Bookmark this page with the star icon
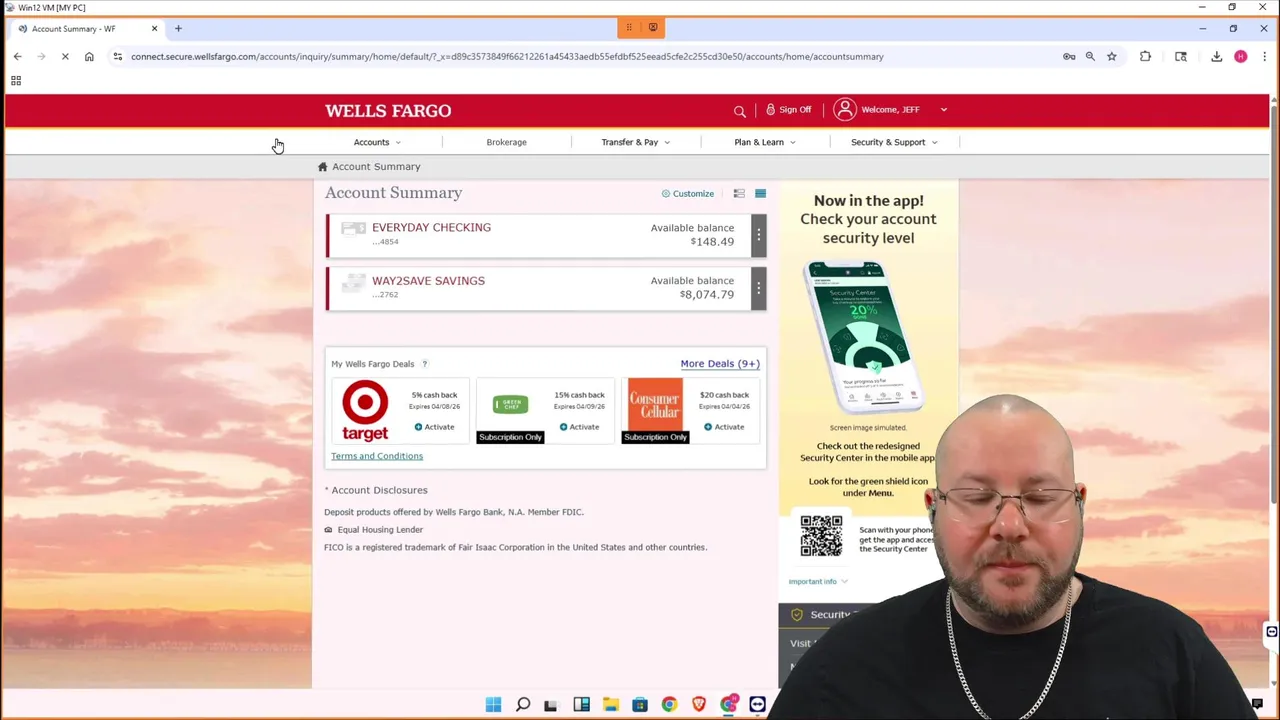The width and height of the screenshot is (1280, 720). pyautogui.click(x=1111, y=57)
